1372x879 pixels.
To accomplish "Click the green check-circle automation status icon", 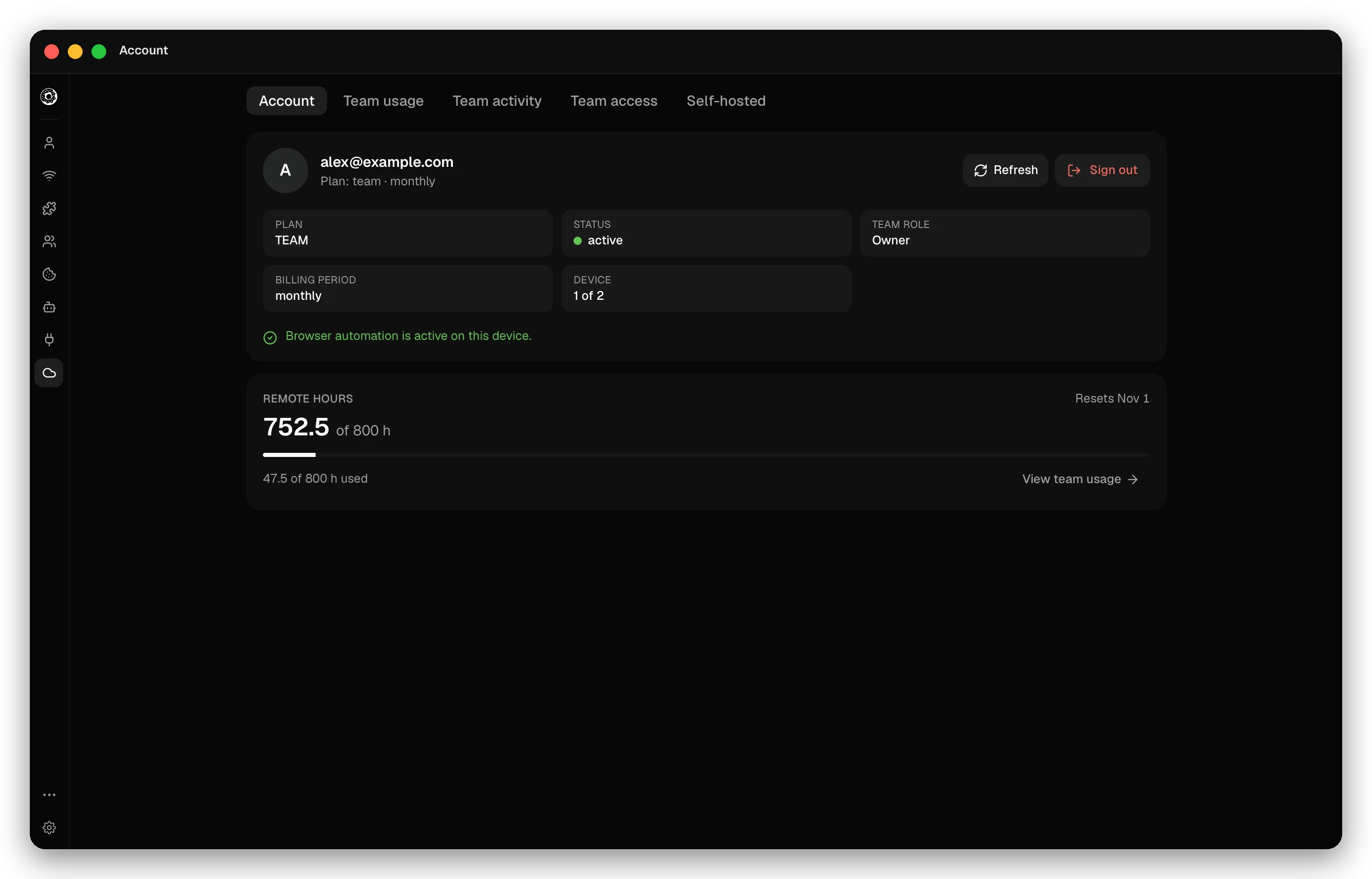I will point(270,337).
